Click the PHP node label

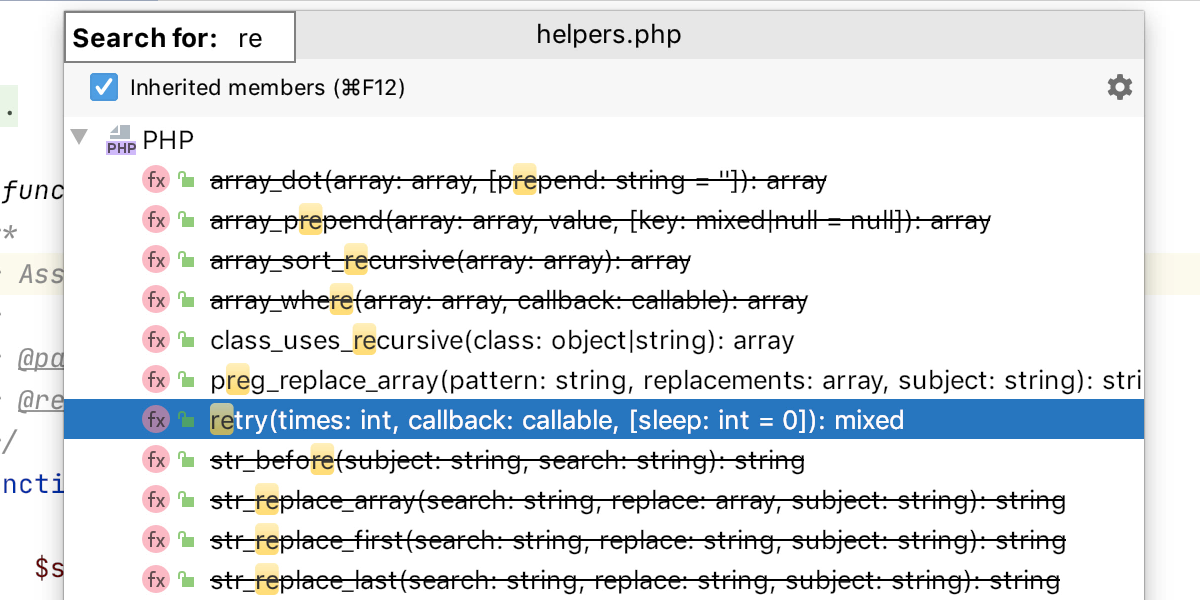(x=169, y=140)
